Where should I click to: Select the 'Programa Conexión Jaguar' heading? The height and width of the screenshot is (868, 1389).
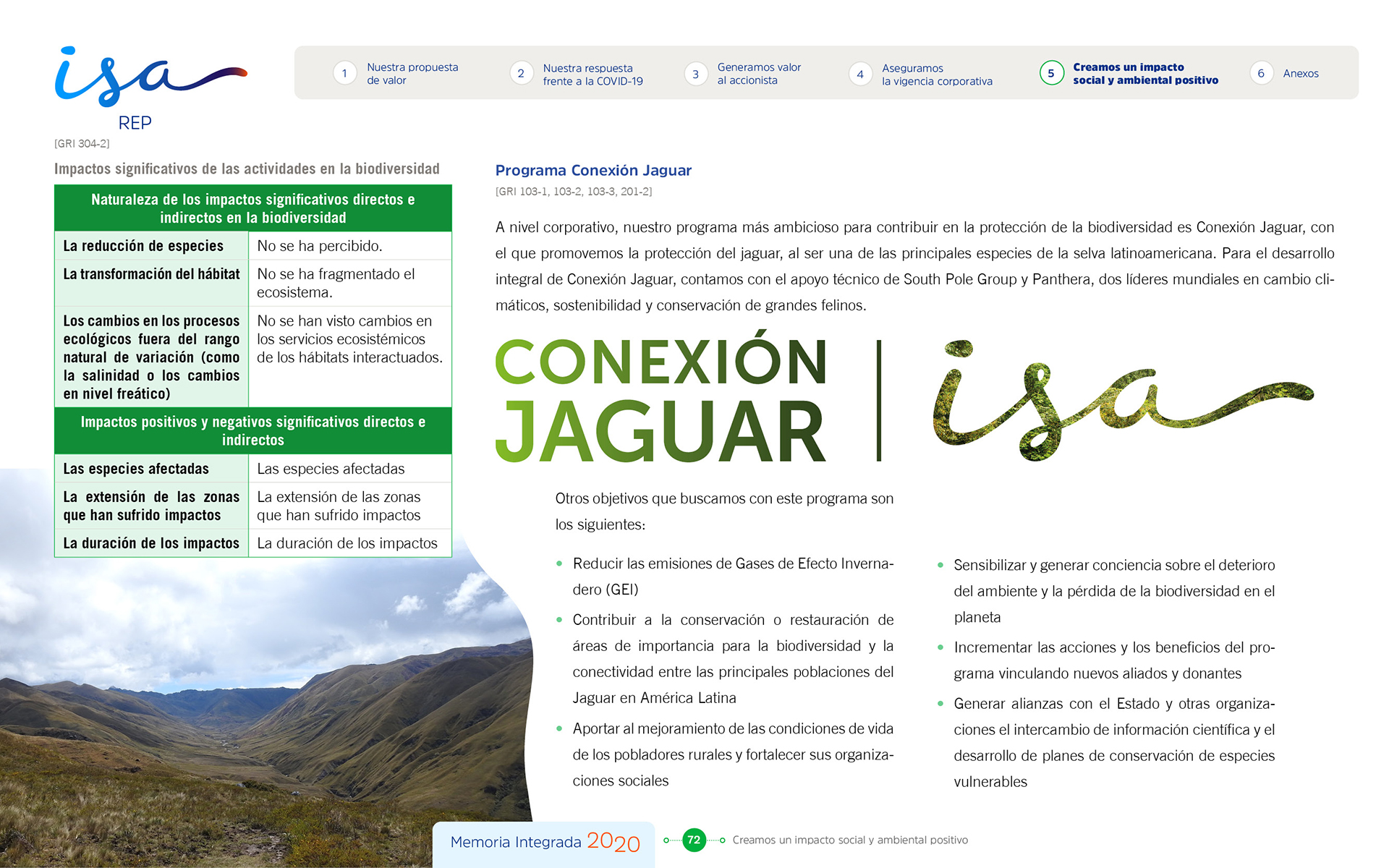[593, 171]
